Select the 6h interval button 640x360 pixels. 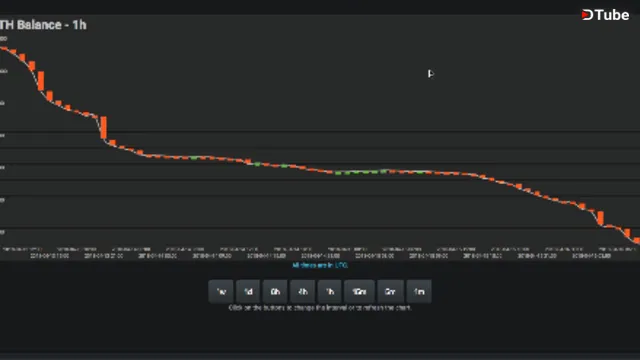(275, 291)
